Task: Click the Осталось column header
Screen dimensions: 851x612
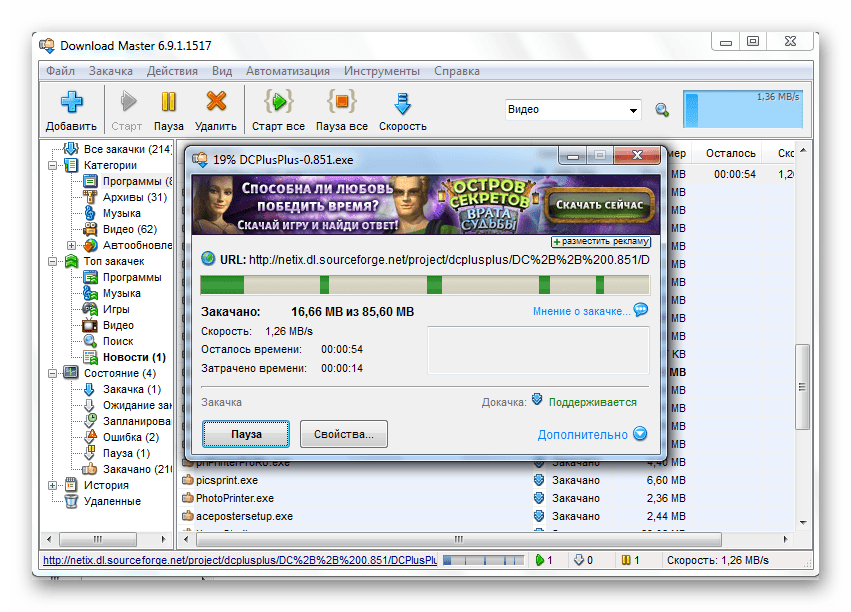Action: pos(730,153)
